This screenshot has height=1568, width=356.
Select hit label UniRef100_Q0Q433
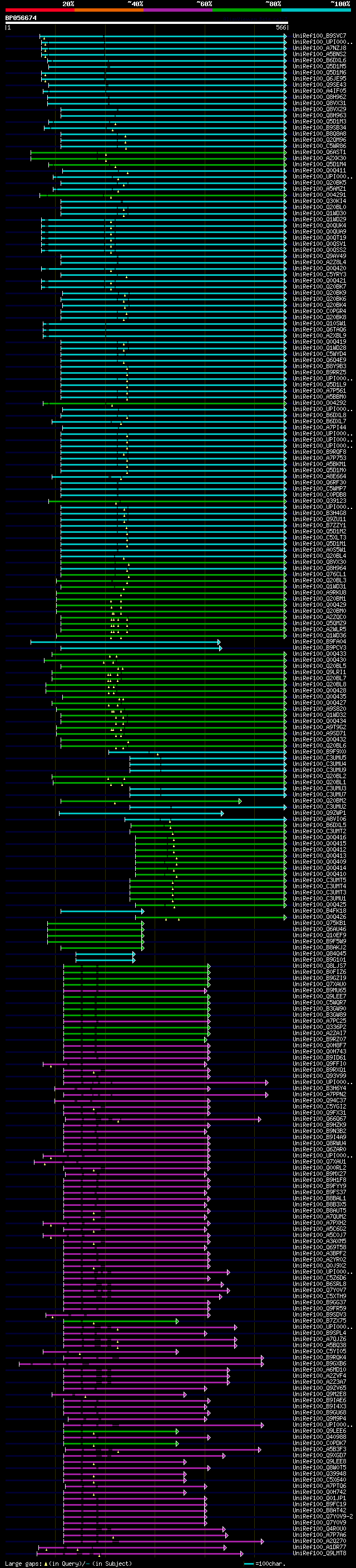319,654
